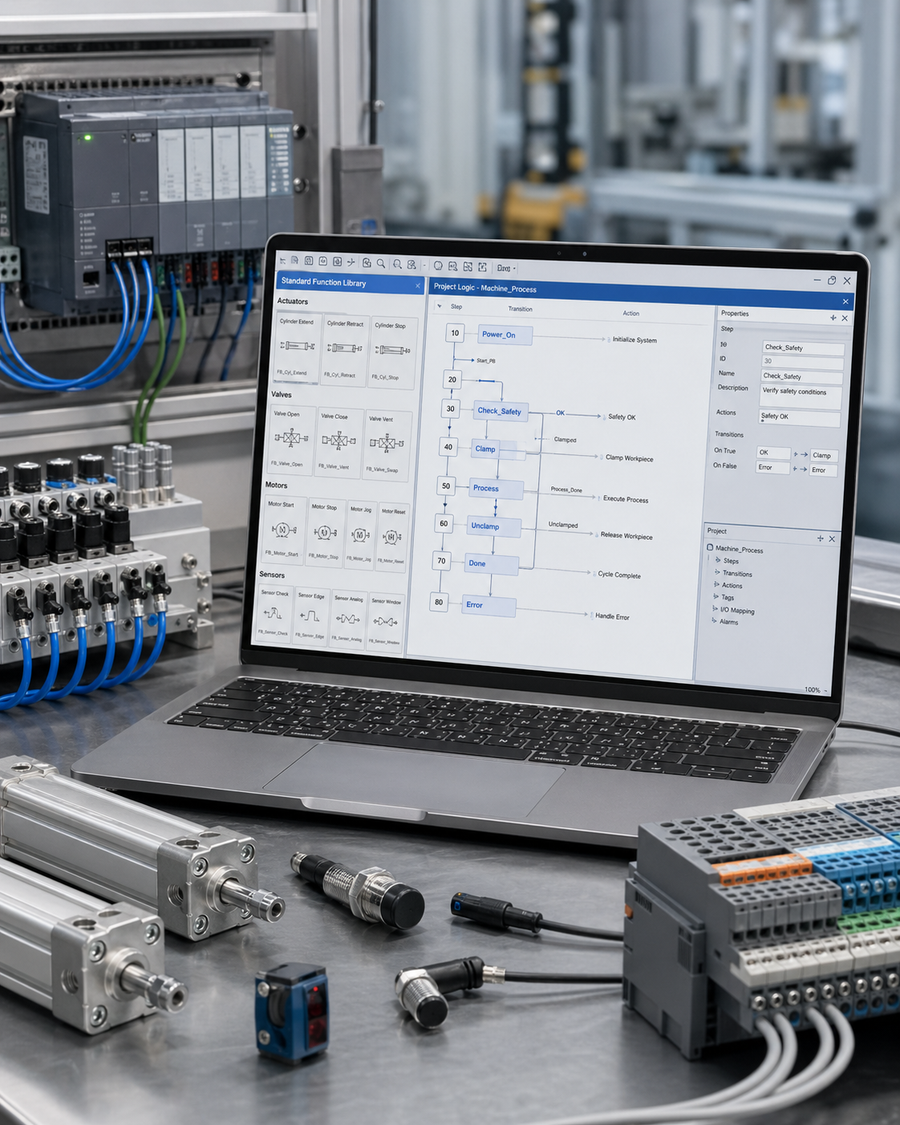Select the Error step in the diagram
This screenshot has height=1125, width=900.
click(489, 606)
